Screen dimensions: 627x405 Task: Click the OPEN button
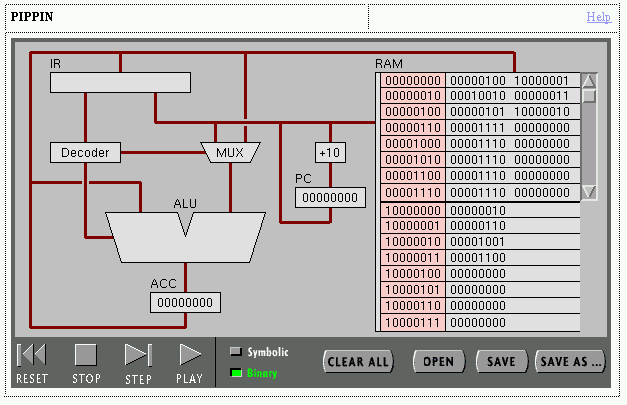(x=438, y=362)
